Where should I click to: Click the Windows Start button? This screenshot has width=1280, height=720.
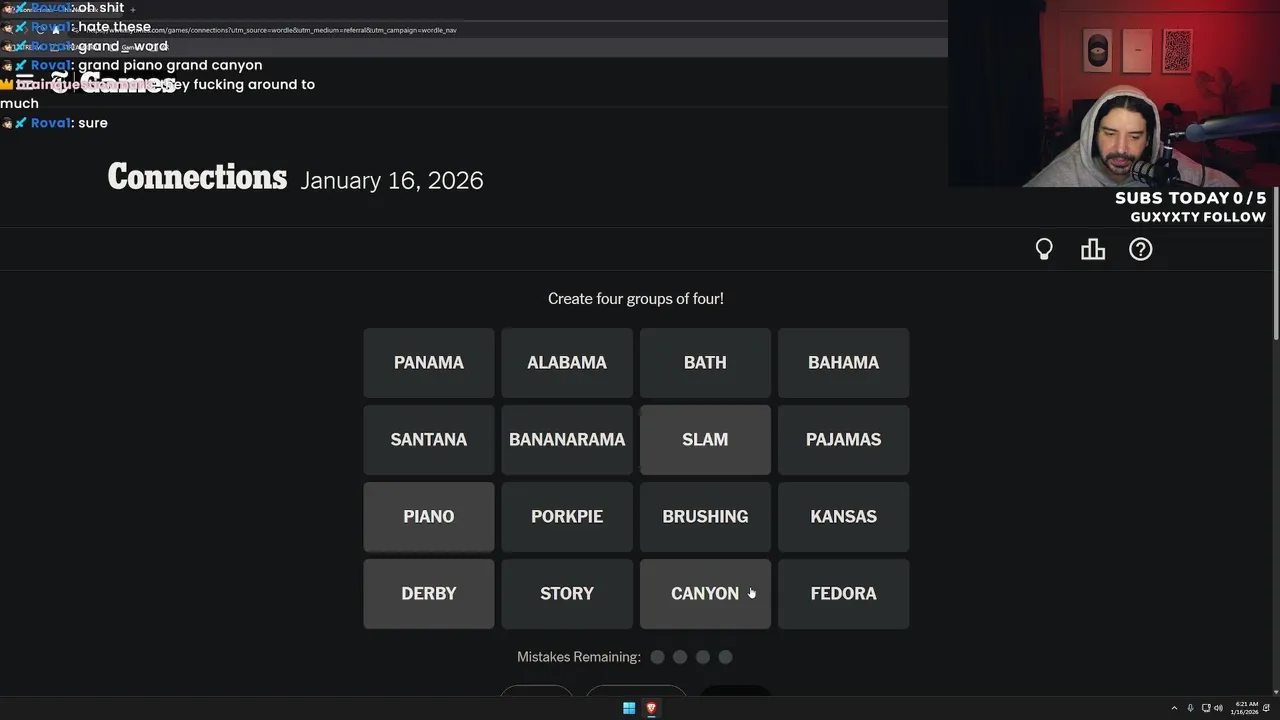pyautogui.click(x=629, y=708)
